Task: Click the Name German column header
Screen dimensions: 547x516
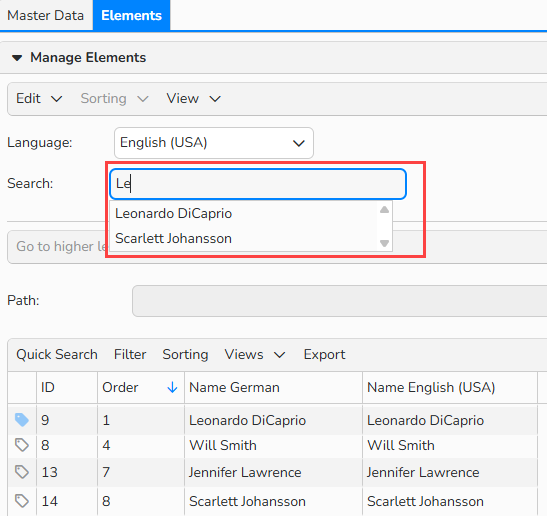Action: (274, 388)
